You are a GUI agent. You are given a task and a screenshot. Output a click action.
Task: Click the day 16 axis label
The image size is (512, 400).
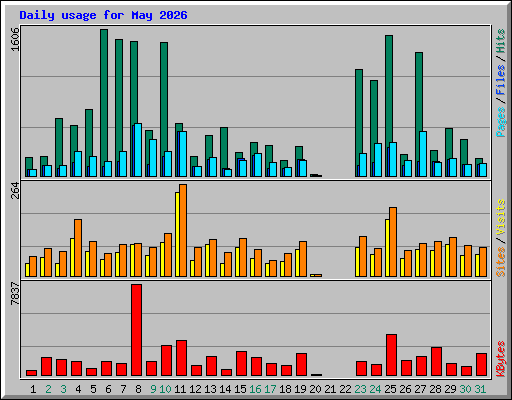coord(255,389)
